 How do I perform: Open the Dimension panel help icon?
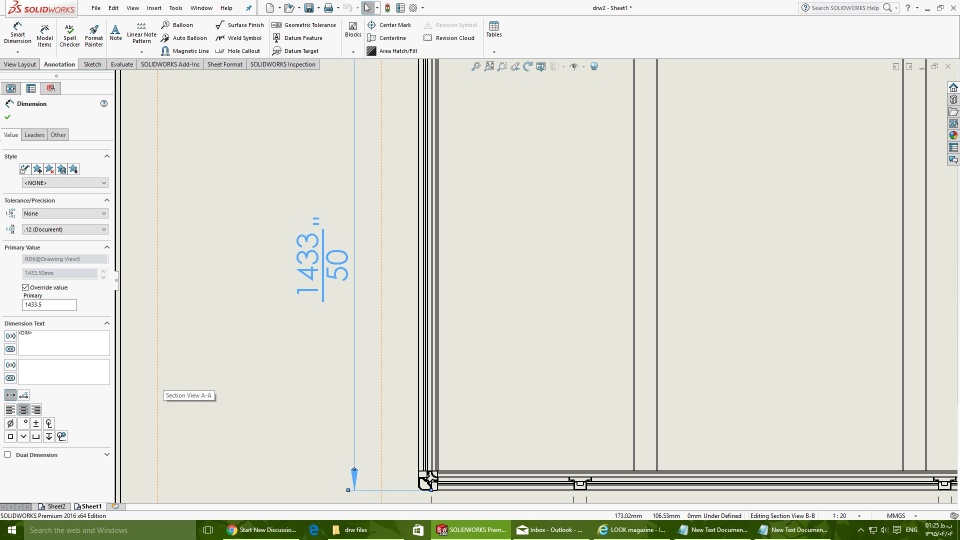(x=103, y=103)
